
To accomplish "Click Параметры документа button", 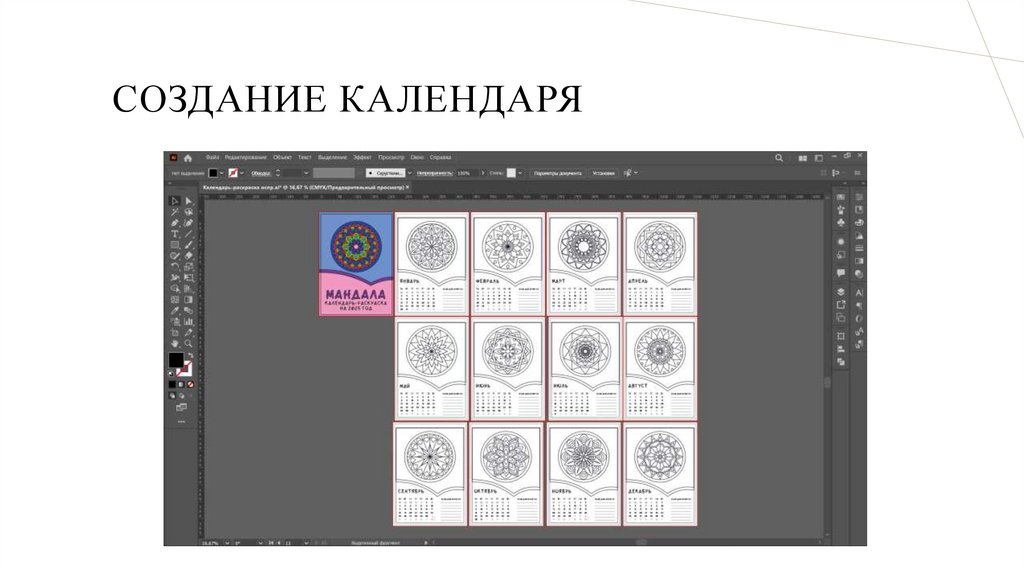I will click(558, 173).
